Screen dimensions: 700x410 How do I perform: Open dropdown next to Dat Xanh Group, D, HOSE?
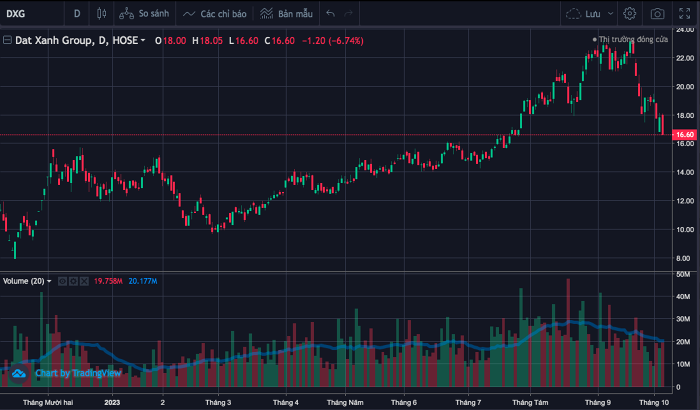pyautogui.click(x=143, y=41)
